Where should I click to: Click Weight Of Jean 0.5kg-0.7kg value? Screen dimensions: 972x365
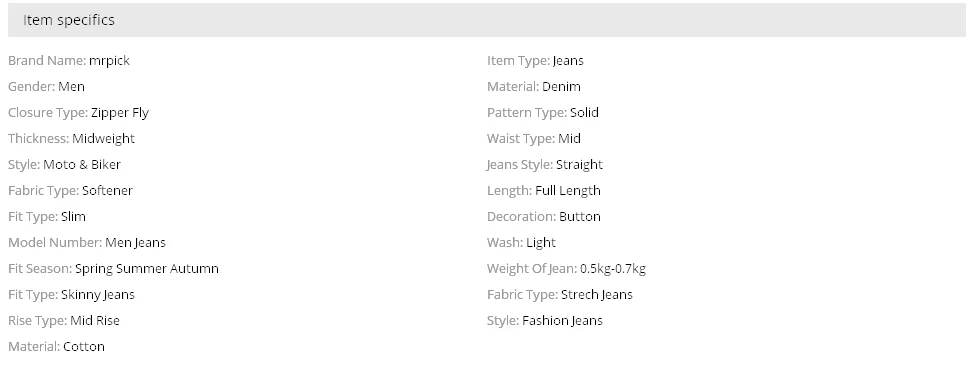[x=612, y=269]
